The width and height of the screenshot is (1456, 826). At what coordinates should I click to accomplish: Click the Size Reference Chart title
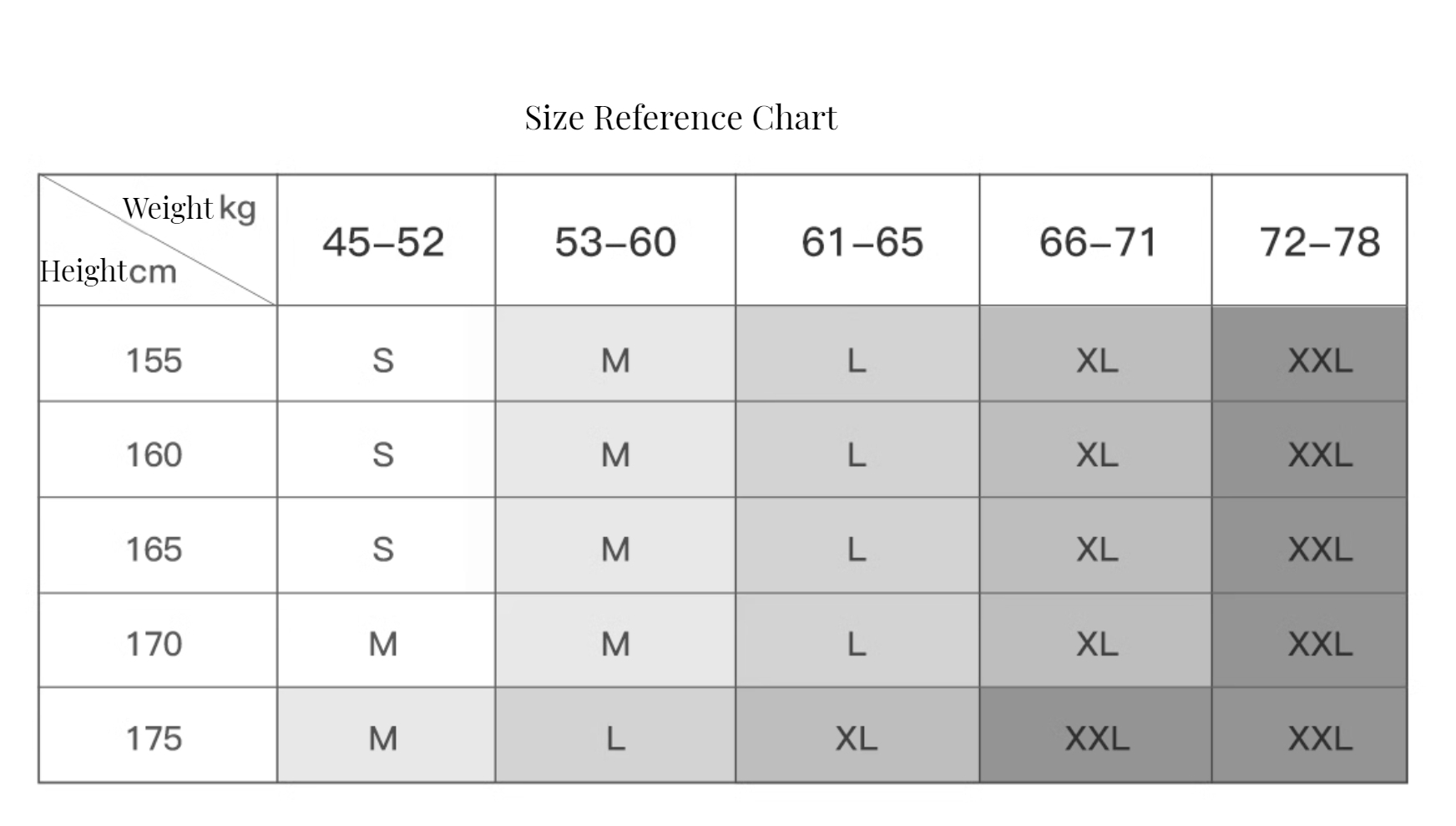680,118
